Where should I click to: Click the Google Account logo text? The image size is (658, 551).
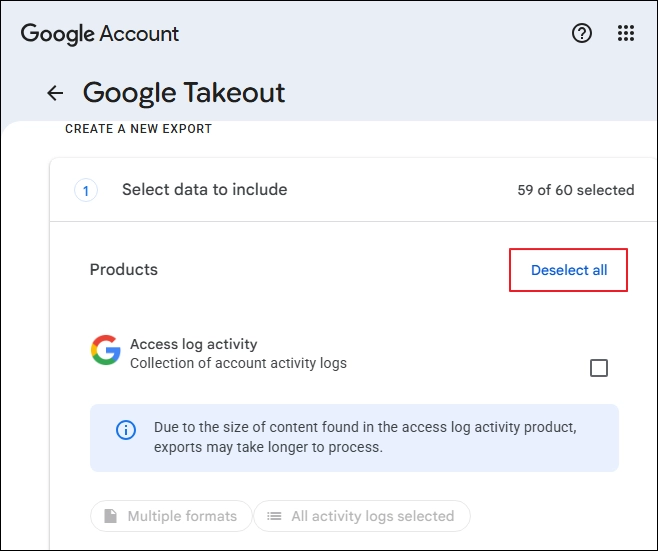point(100,34)
